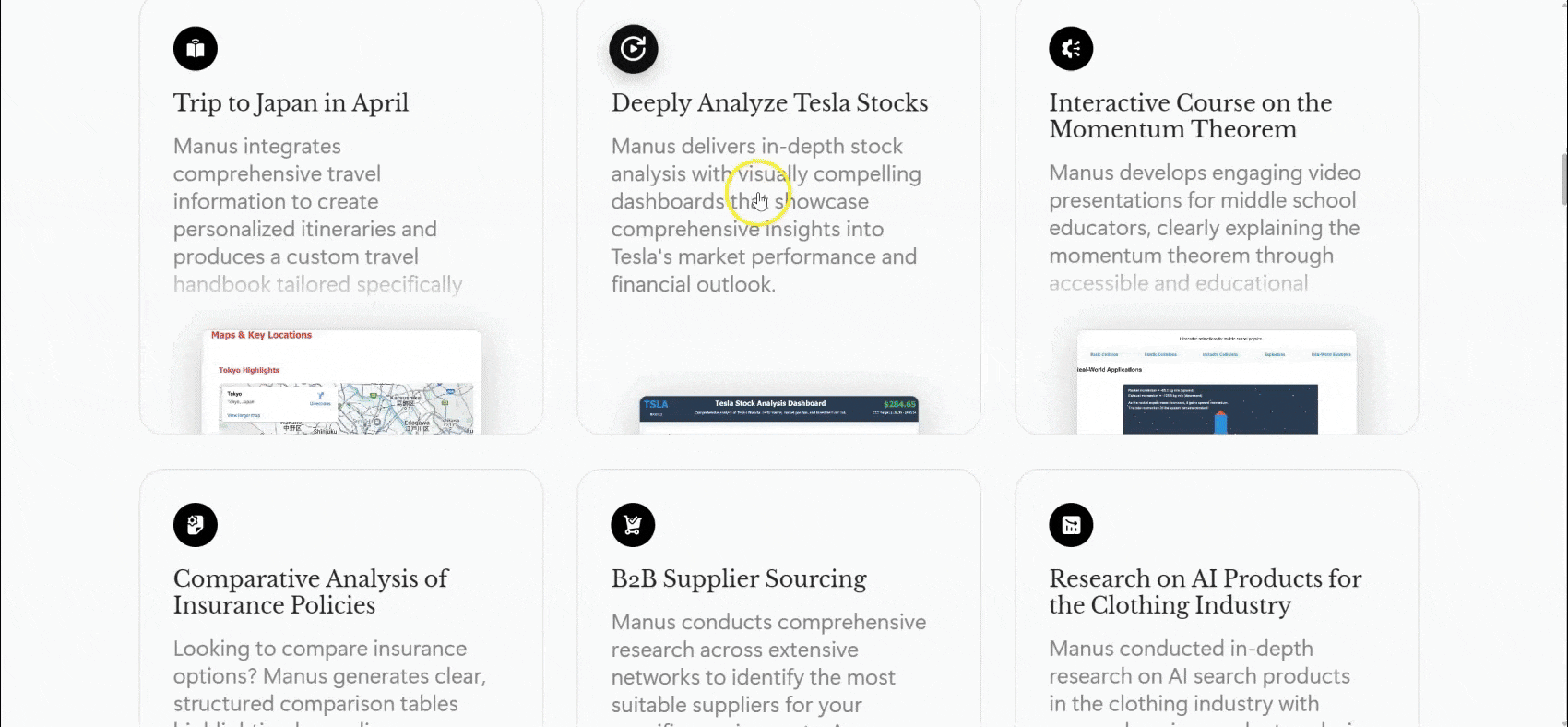Click the chart icon for AI Products research

(x=1071, y=525)
